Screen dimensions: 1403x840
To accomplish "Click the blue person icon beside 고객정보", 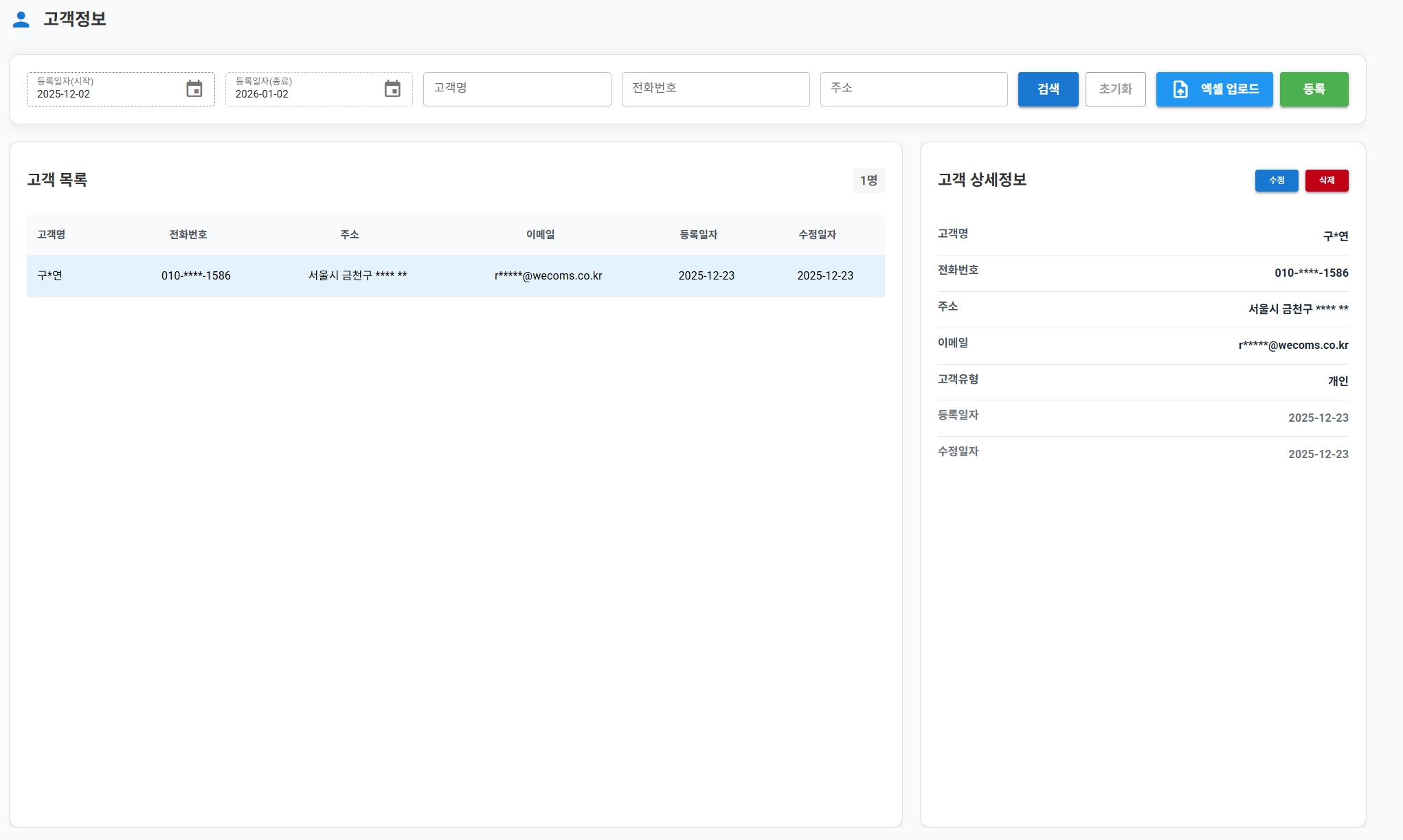I will coord(21,19).
